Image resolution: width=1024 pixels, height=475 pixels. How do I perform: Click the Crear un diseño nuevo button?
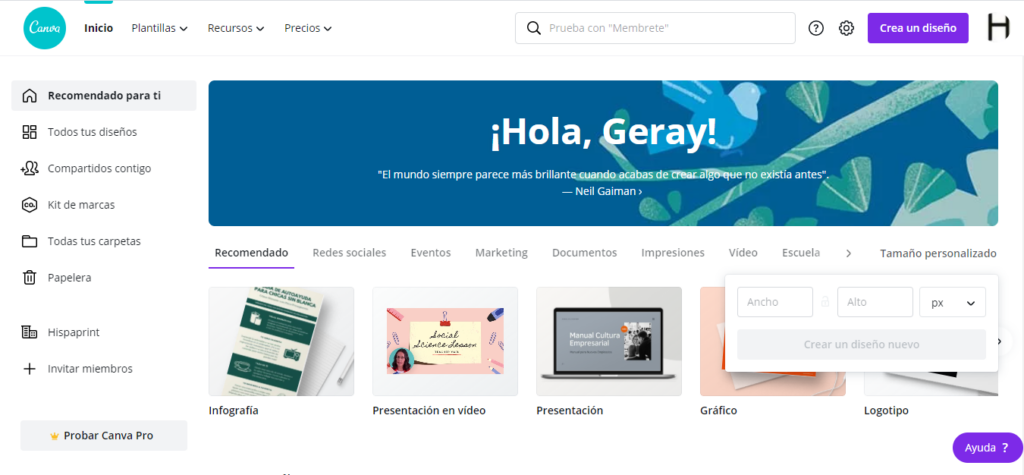pos(861,344)
